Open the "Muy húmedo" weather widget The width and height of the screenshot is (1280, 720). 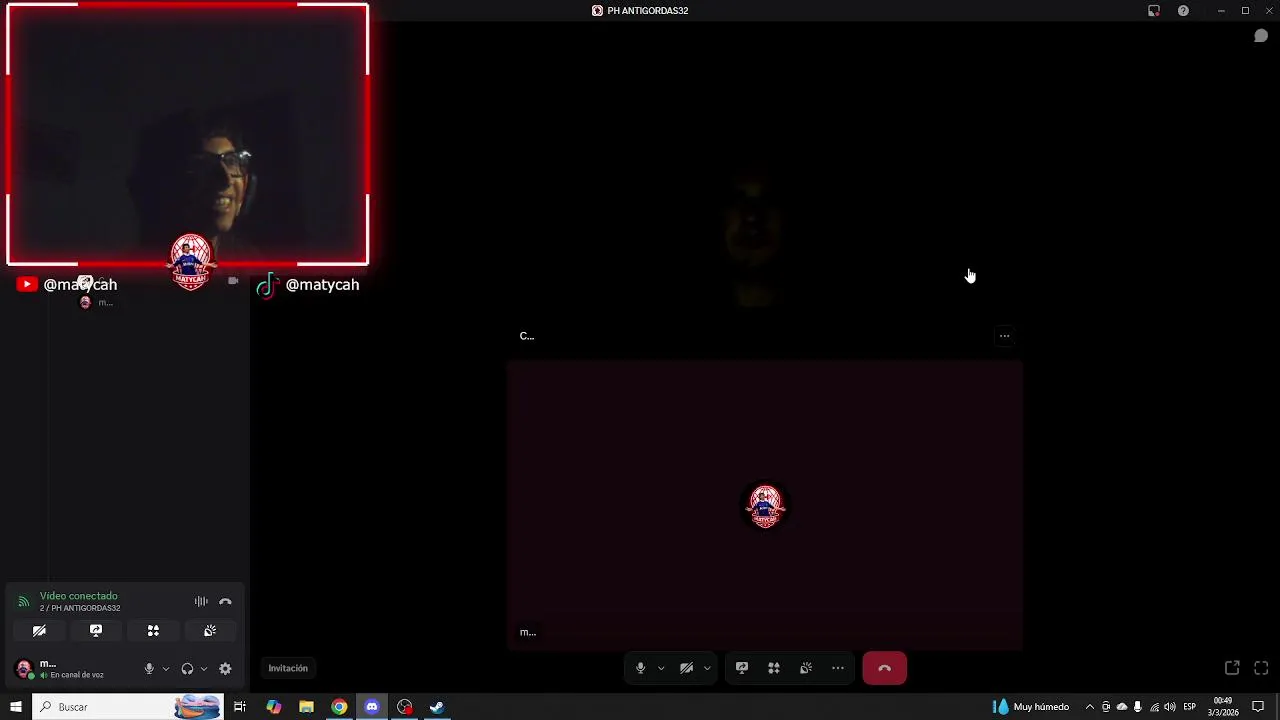pos(1030,707)
